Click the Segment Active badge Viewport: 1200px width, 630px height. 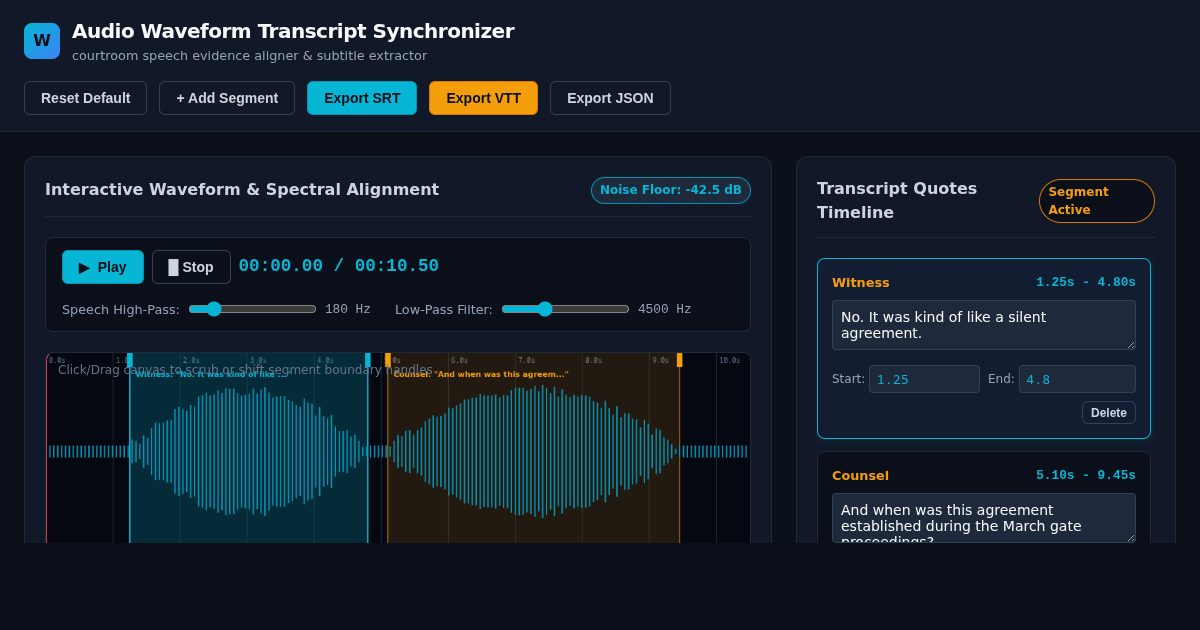click(x=1097, y=201)
